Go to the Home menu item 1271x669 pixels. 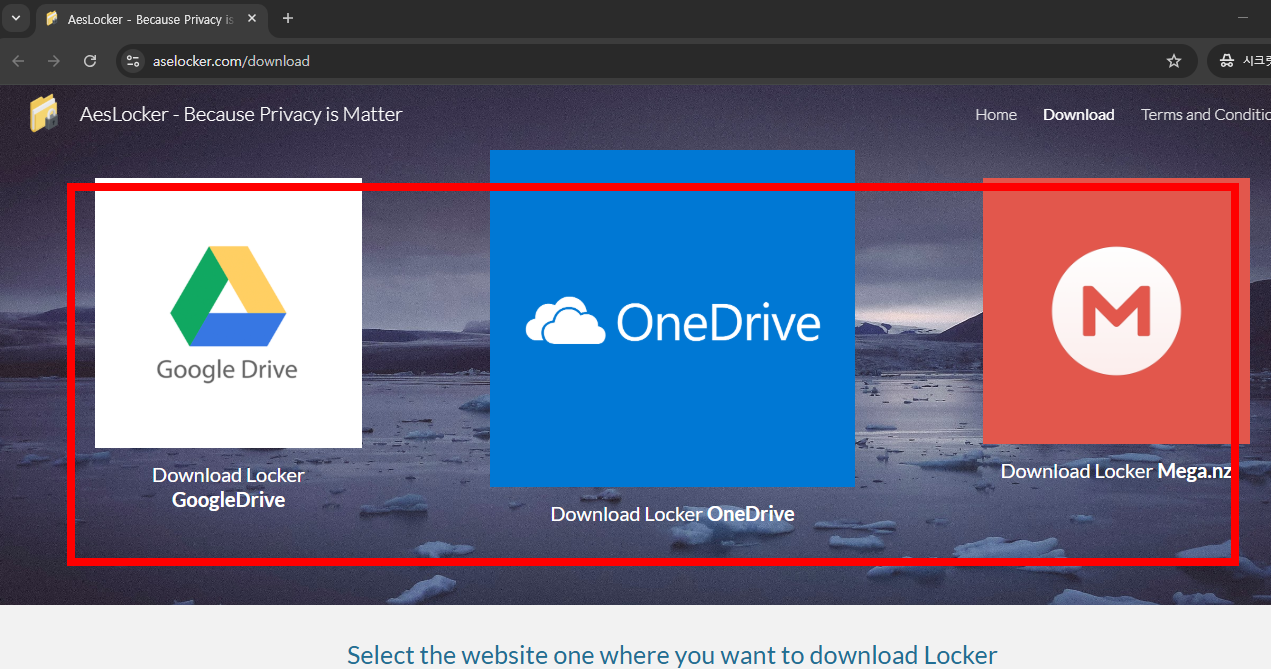click(996, 115)
